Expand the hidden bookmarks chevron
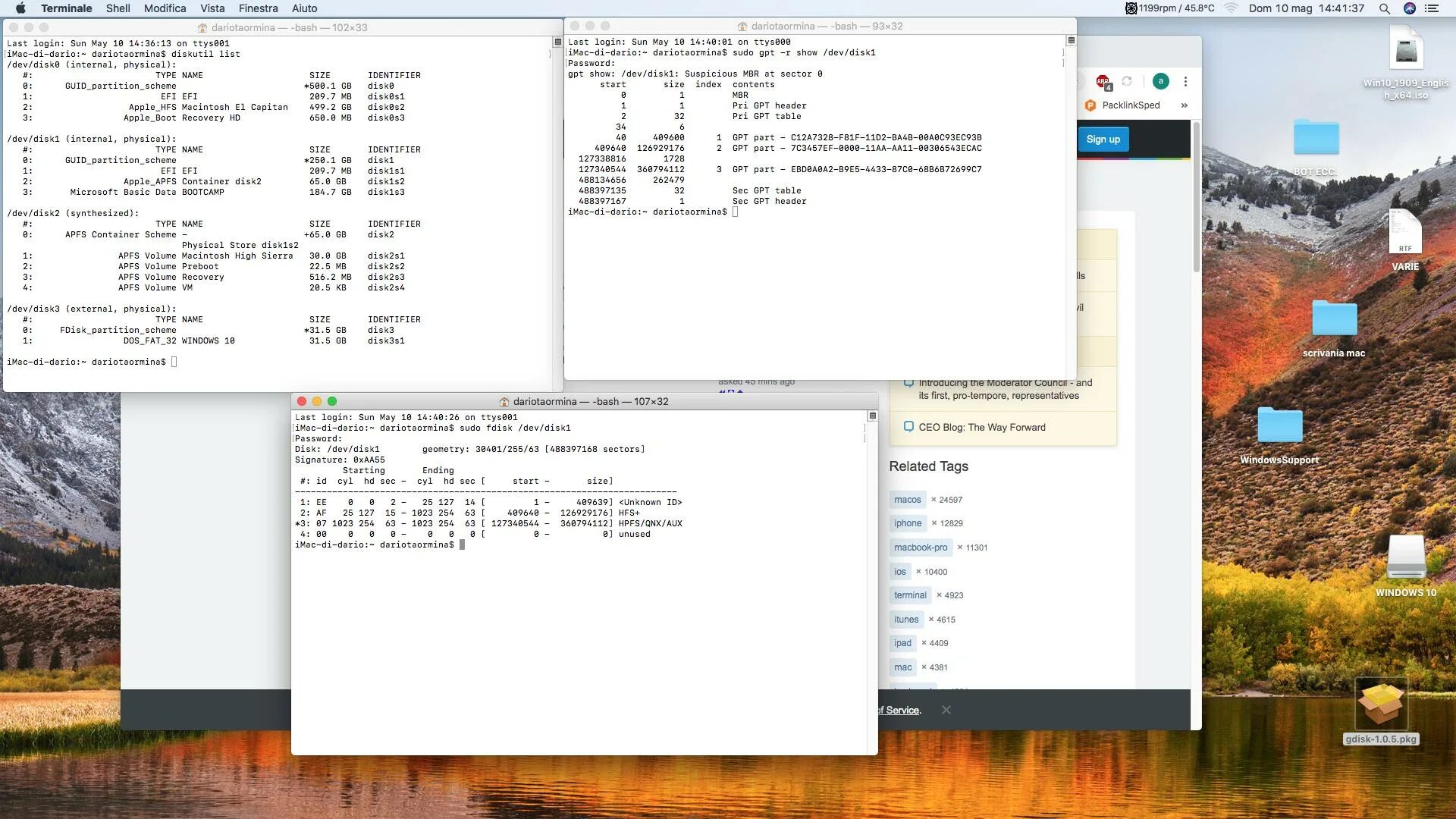Screen dimensions: 1456x819 (1184, 105)
